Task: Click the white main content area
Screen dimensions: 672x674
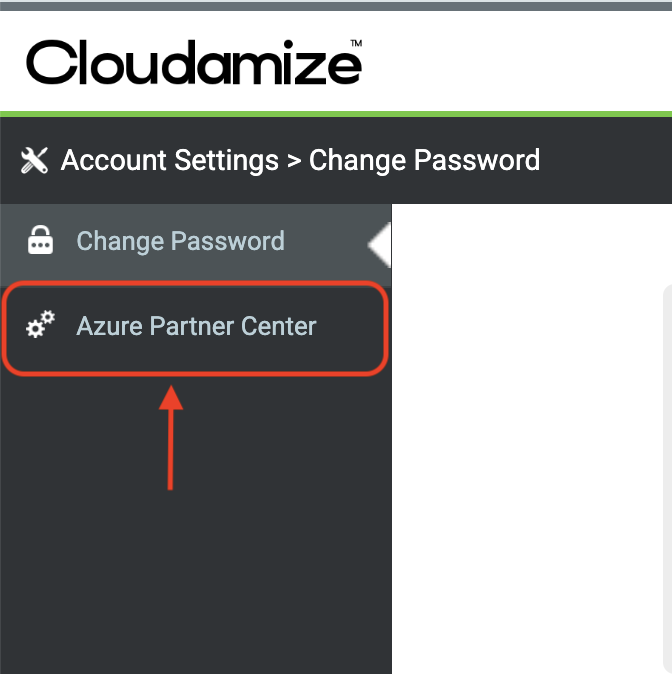Action: pos(520,450)
